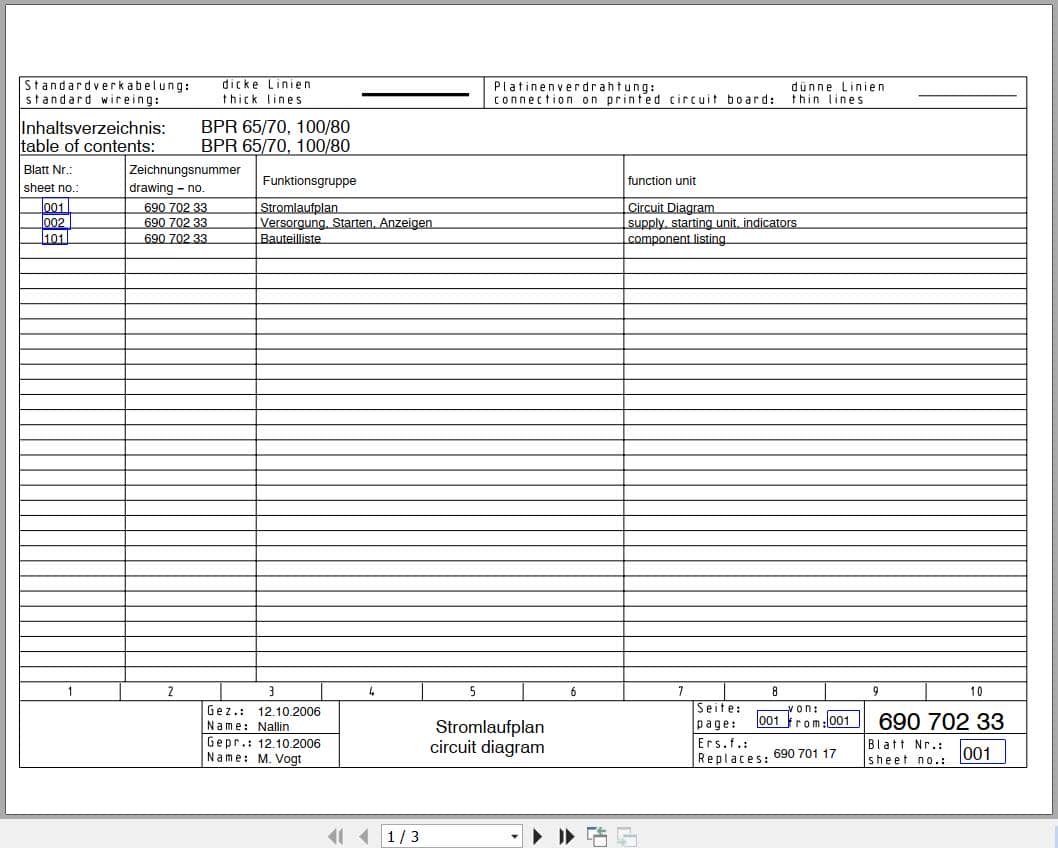Click the replaces number '690 701 17'
This screenshot has height=848, width=1058.
tap(804, 754)
